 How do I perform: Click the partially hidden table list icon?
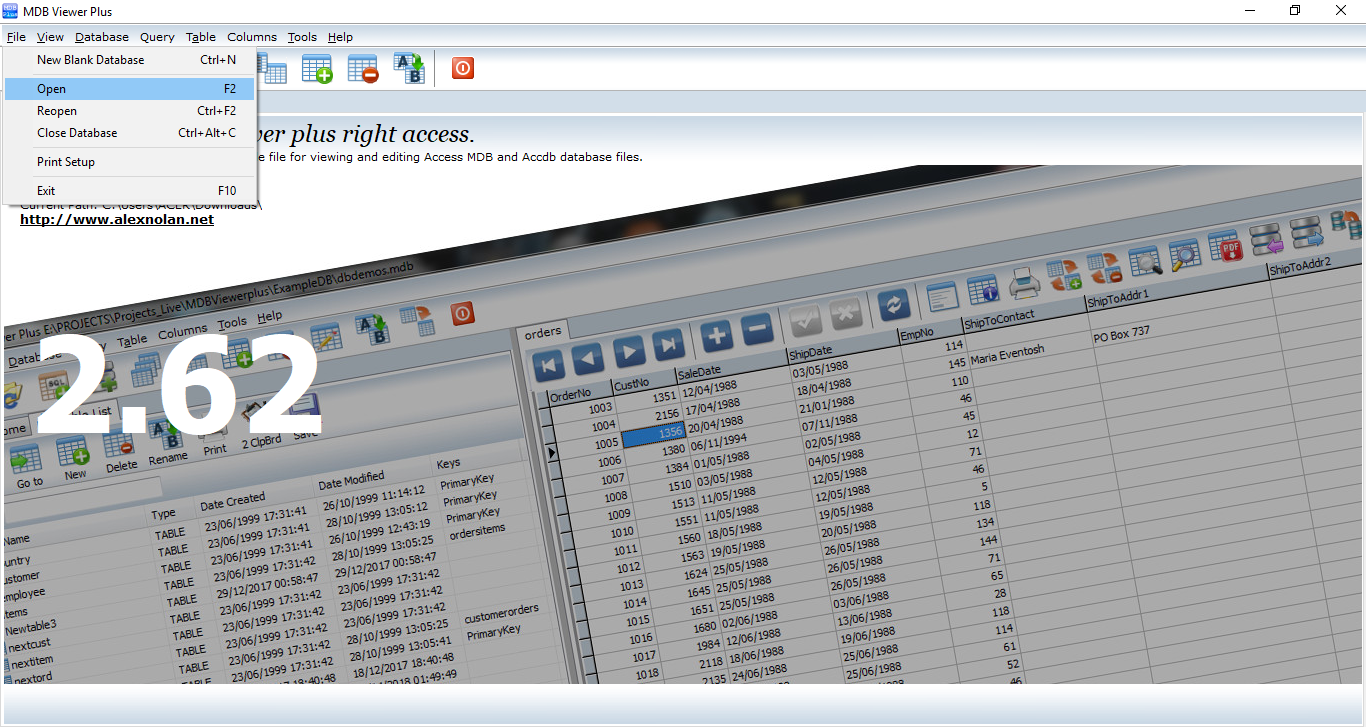[272, 68]
